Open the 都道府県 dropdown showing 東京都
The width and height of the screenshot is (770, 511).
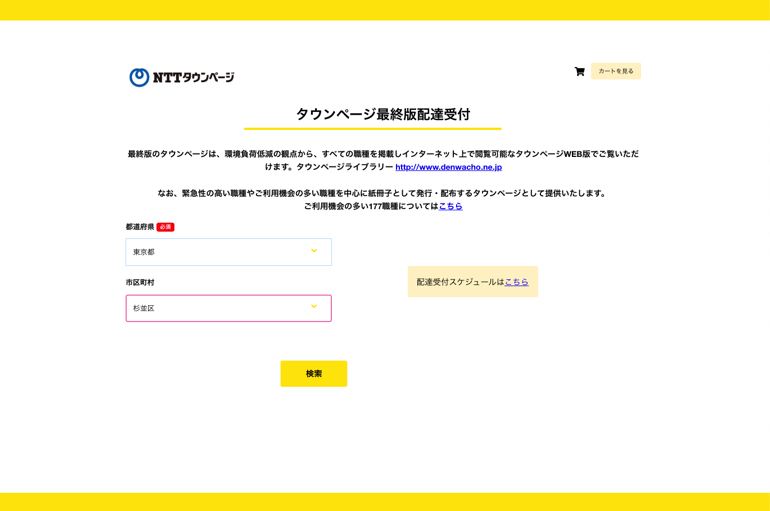click(x=228, y=252)
